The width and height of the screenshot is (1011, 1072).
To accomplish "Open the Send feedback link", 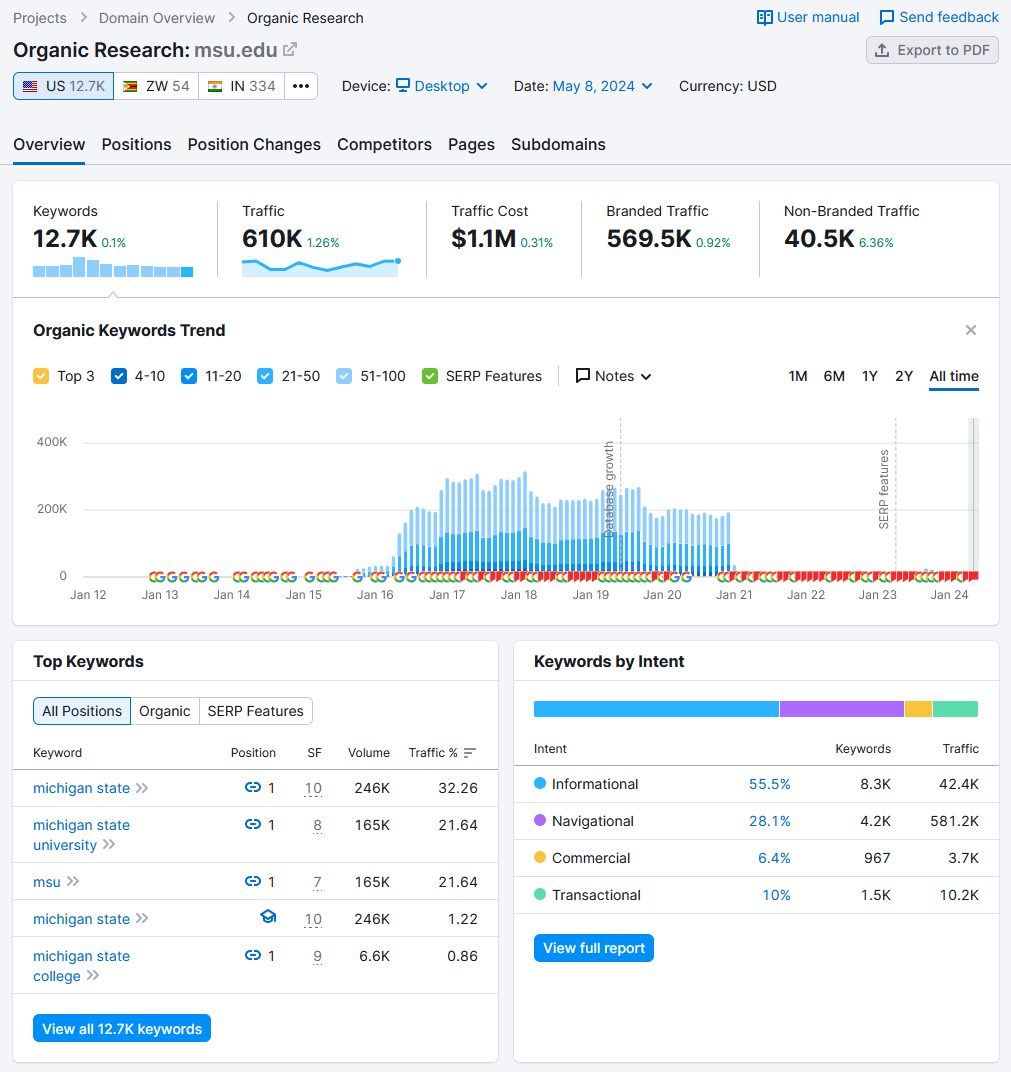I will point(939,18).
